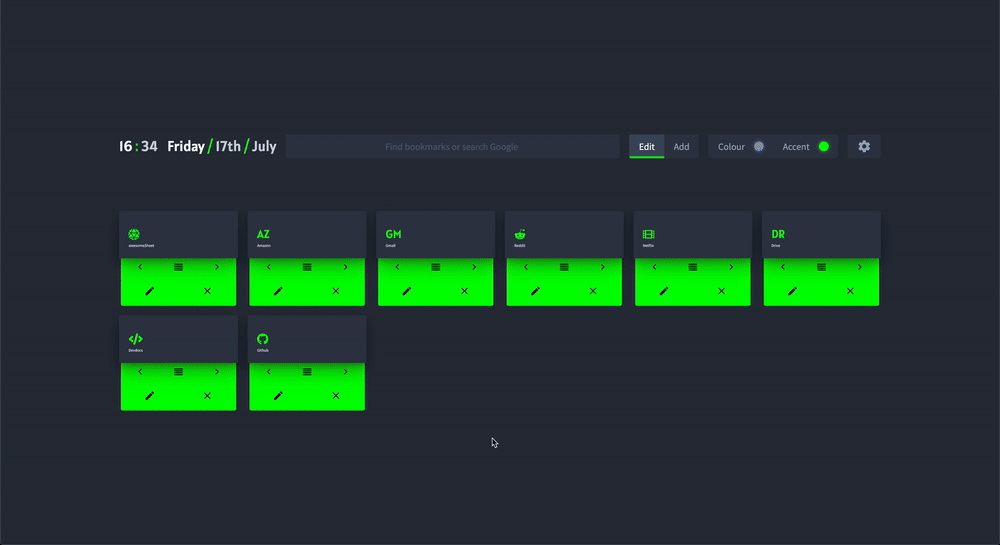Remove the Reddit bookmark with X icon
This screenshot has height=545, width=1000.
coord(593,291)
